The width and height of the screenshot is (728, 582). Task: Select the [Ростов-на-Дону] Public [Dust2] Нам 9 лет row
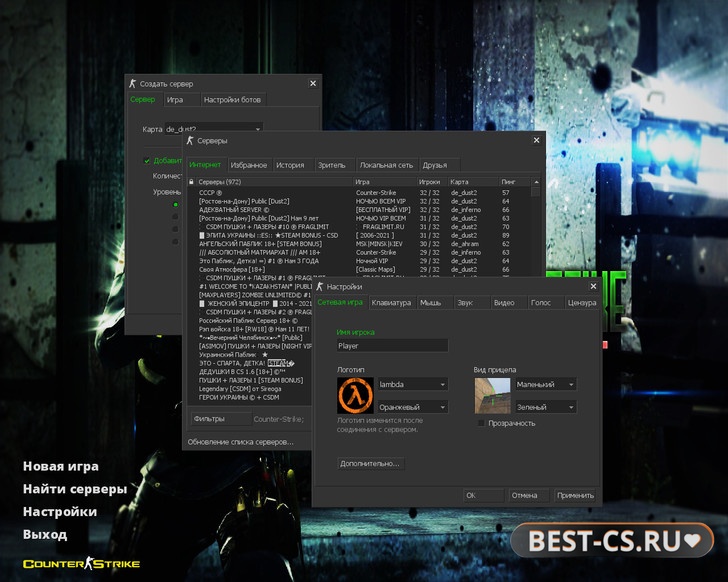click(x=358, y=218)
